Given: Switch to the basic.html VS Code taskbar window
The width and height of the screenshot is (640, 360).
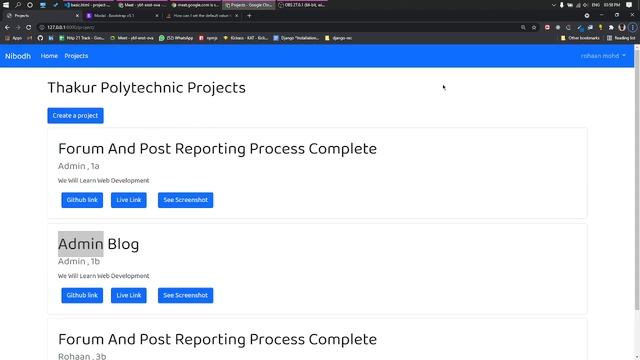Looking at the screenshot, I should (89, 5).
